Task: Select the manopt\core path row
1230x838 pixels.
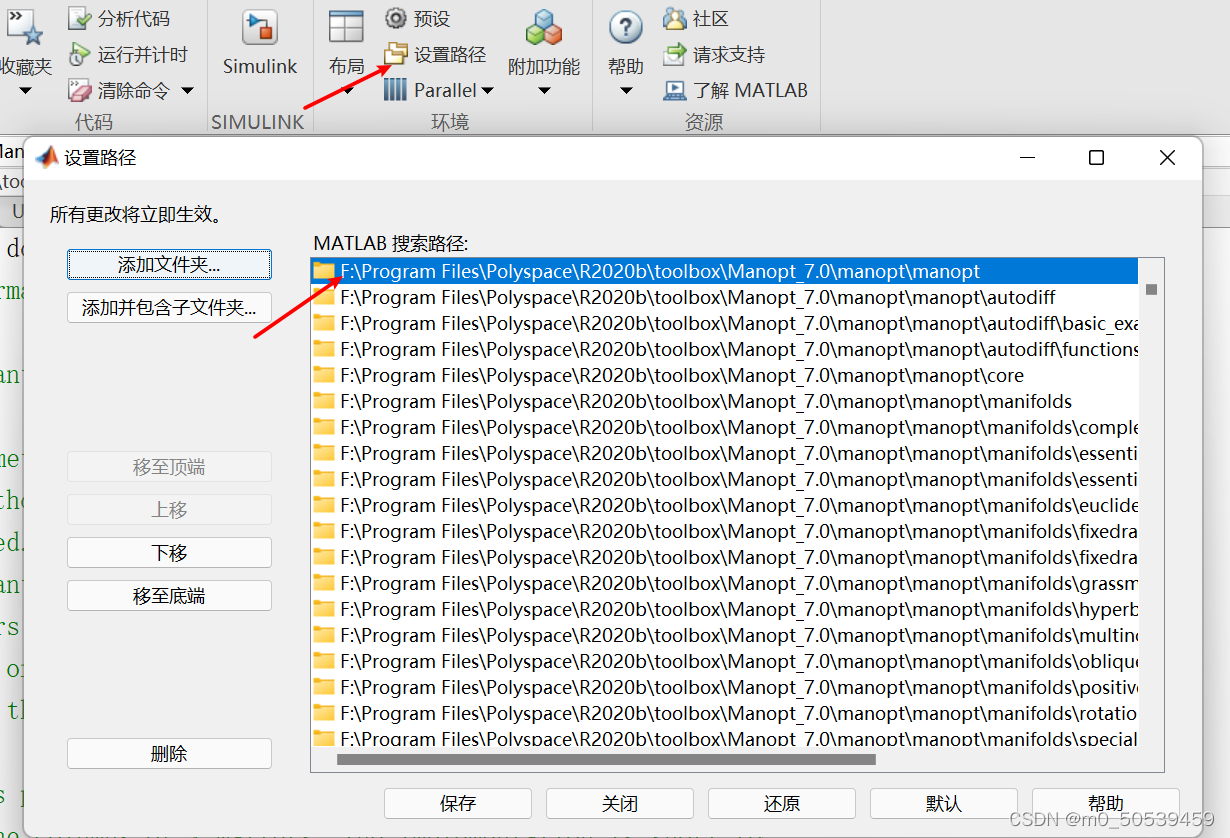Action: (x=725, y=375)
